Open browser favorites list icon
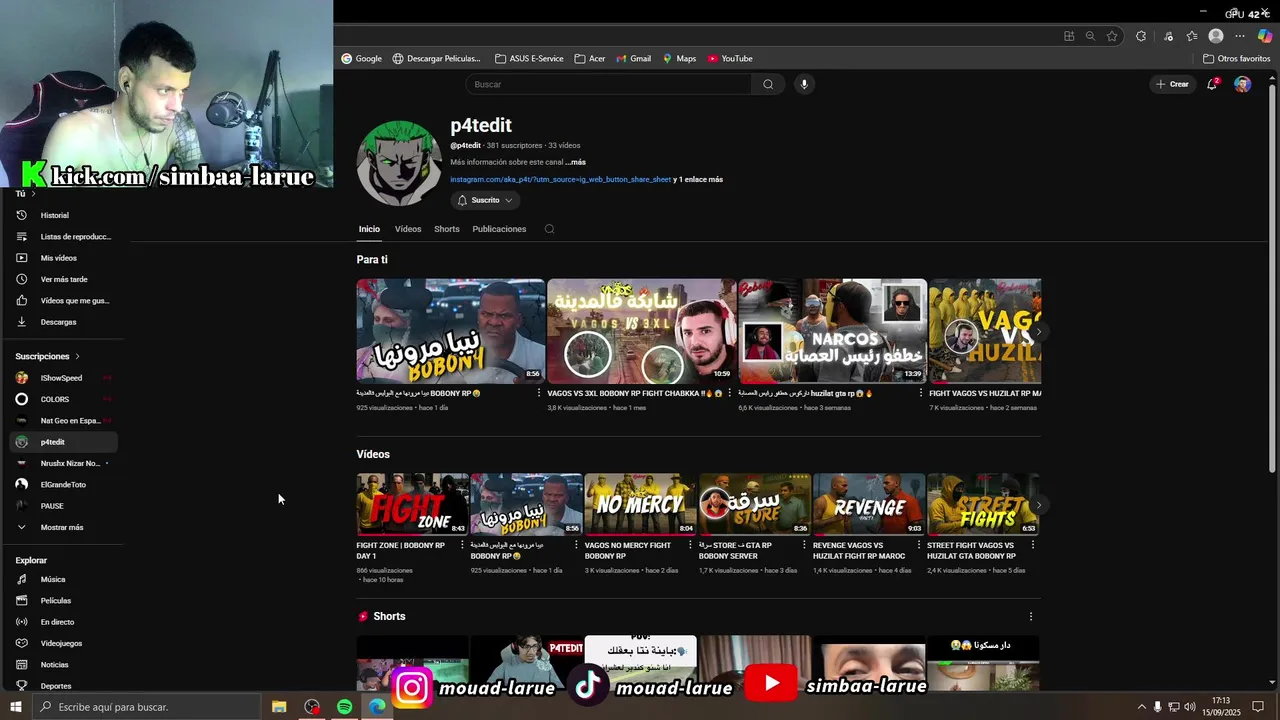 tap(1192, 36)
